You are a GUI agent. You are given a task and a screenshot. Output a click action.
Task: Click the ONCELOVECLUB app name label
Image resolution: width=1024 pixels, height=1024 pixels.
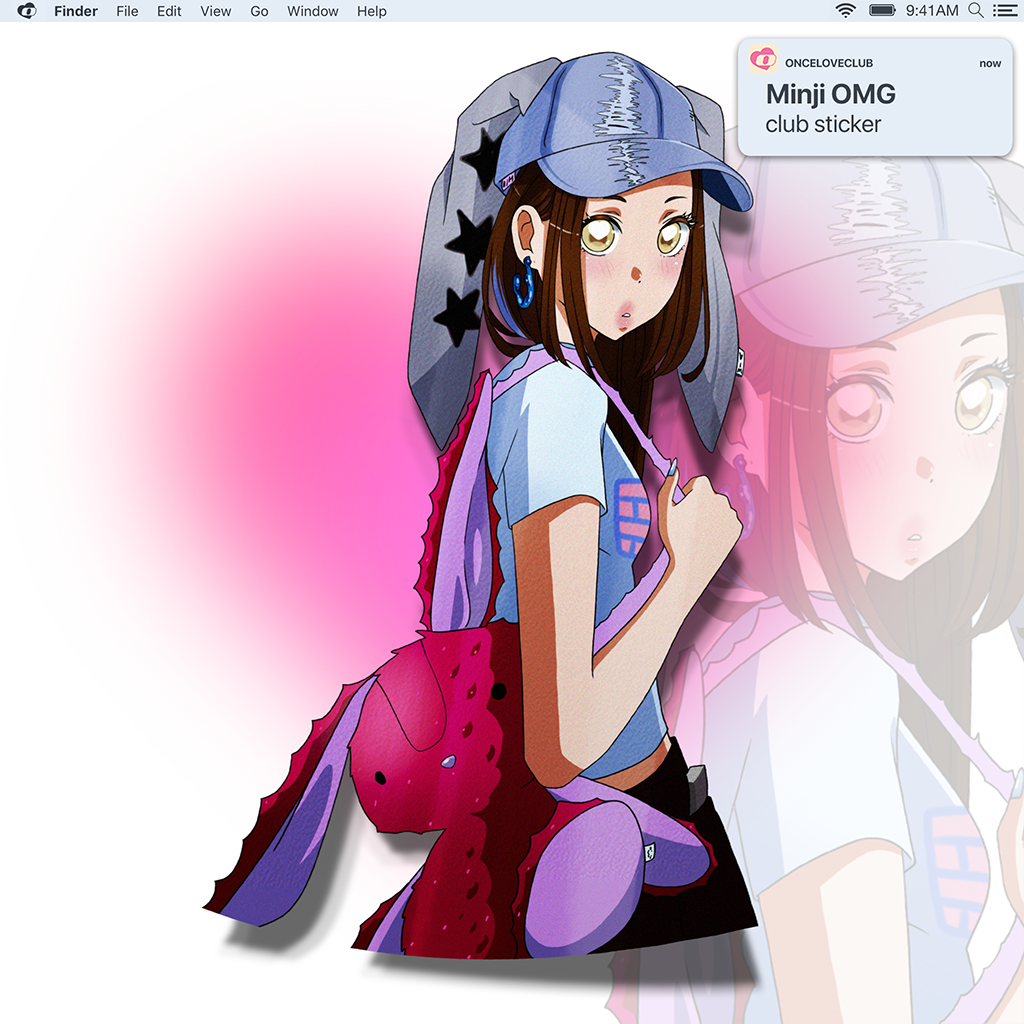[x=828, y=63]
